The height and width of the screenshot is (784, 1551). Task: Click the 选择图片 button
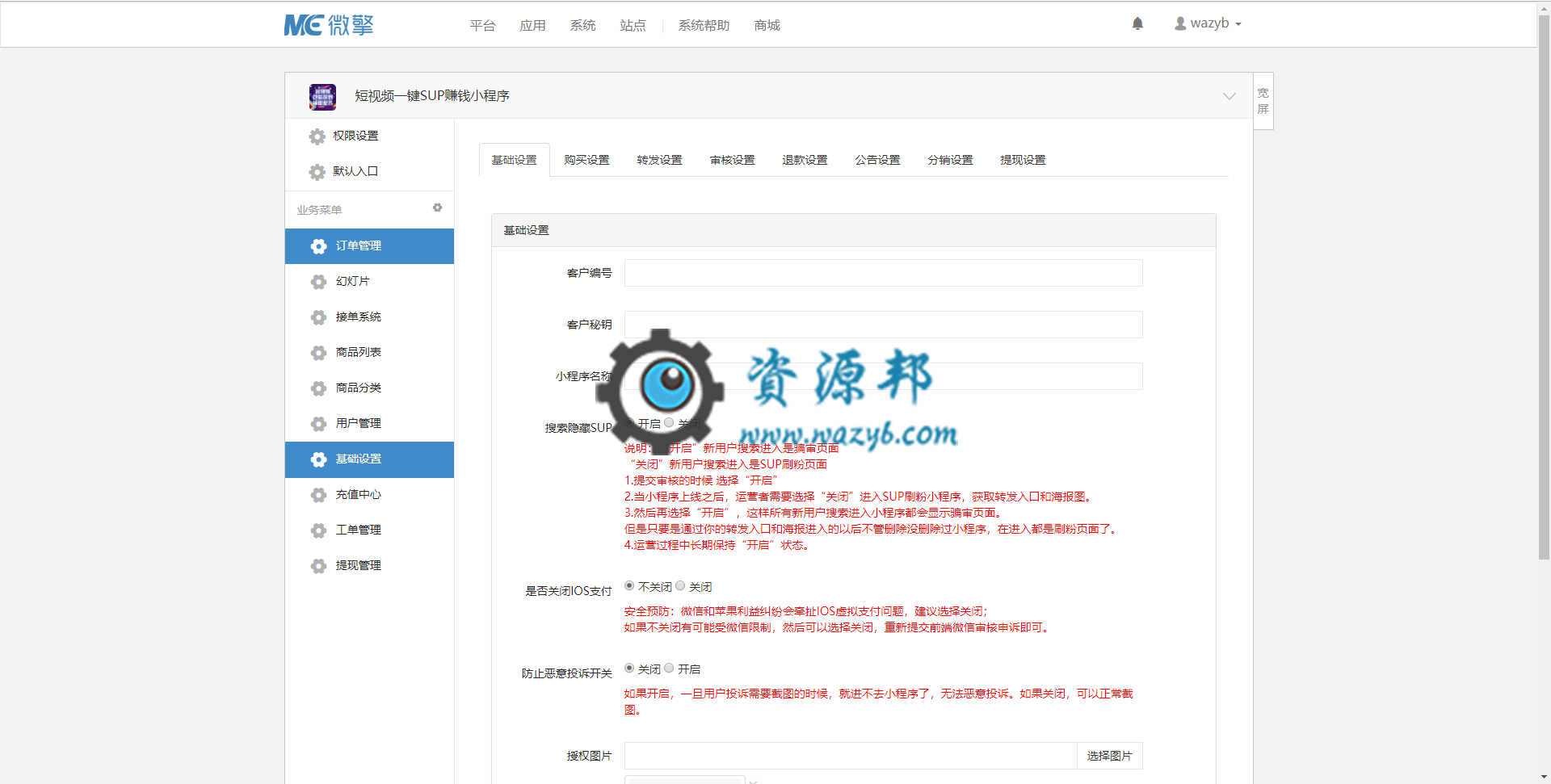pyautogui.click(x=1109, y=756)
